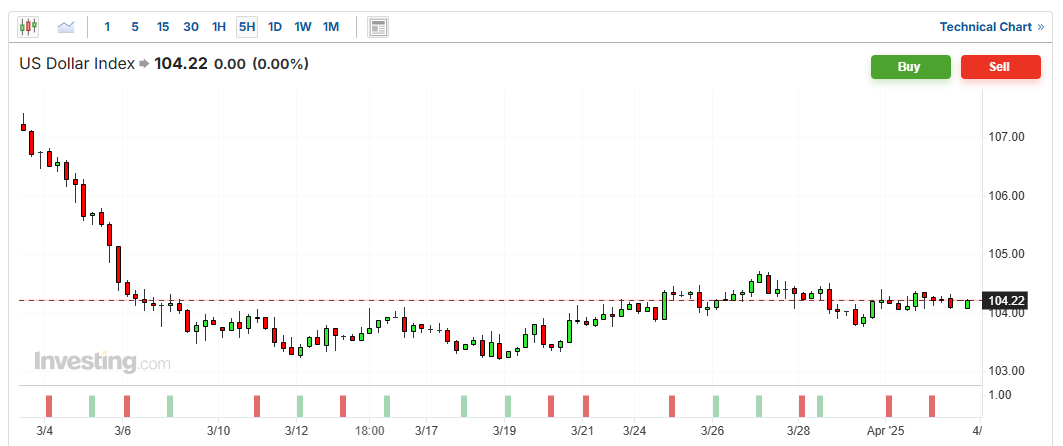The width and height of the screenshot is (1063, 446).
Task: Click the first red volume bar at 3/4
Action: tap(48, 406)
